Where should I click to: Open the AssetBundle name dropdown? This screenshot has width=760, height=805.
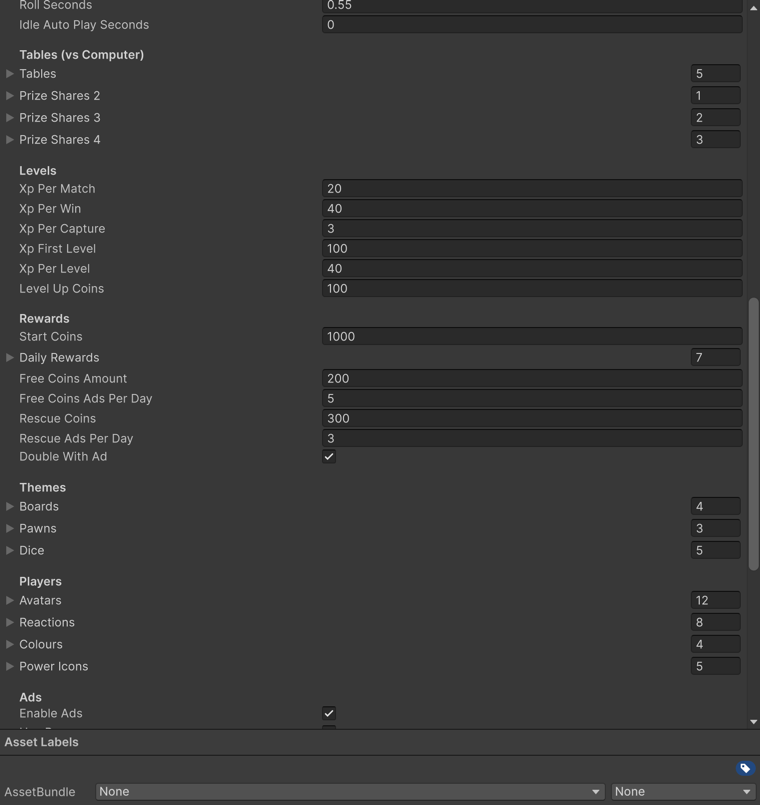pos(349,792)
